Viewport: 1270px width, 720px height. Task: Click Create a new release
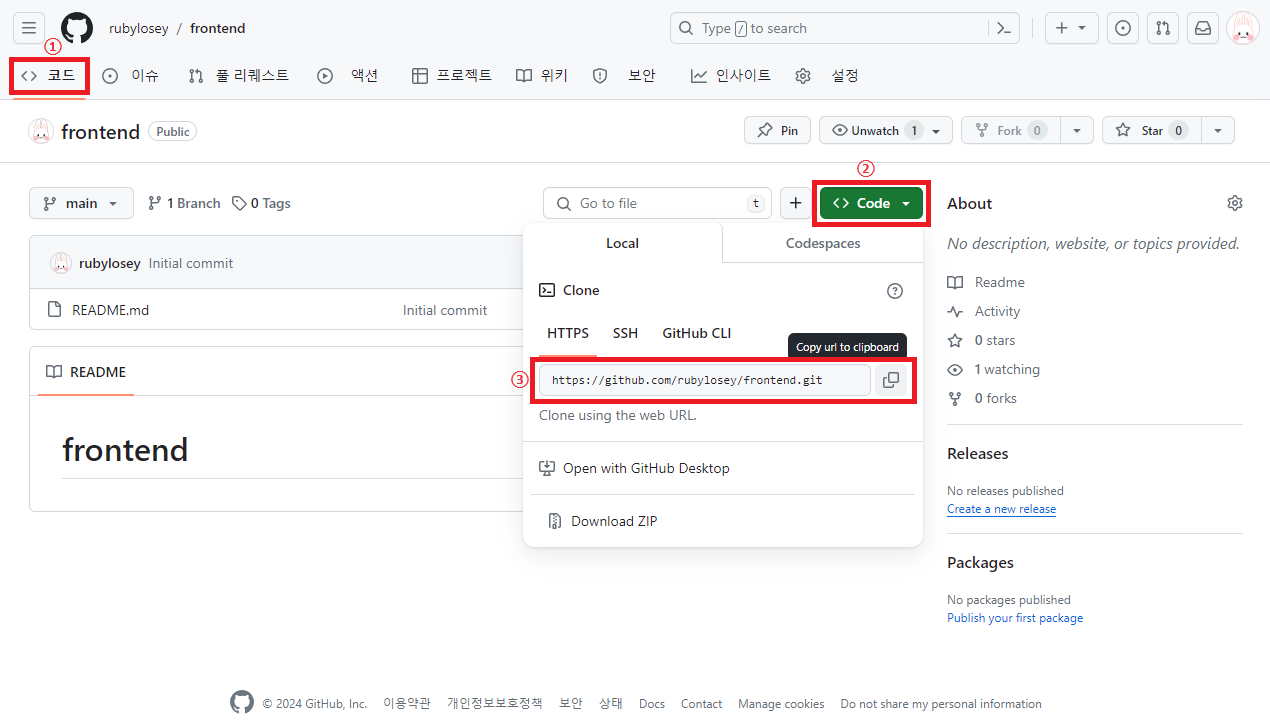1001,509
